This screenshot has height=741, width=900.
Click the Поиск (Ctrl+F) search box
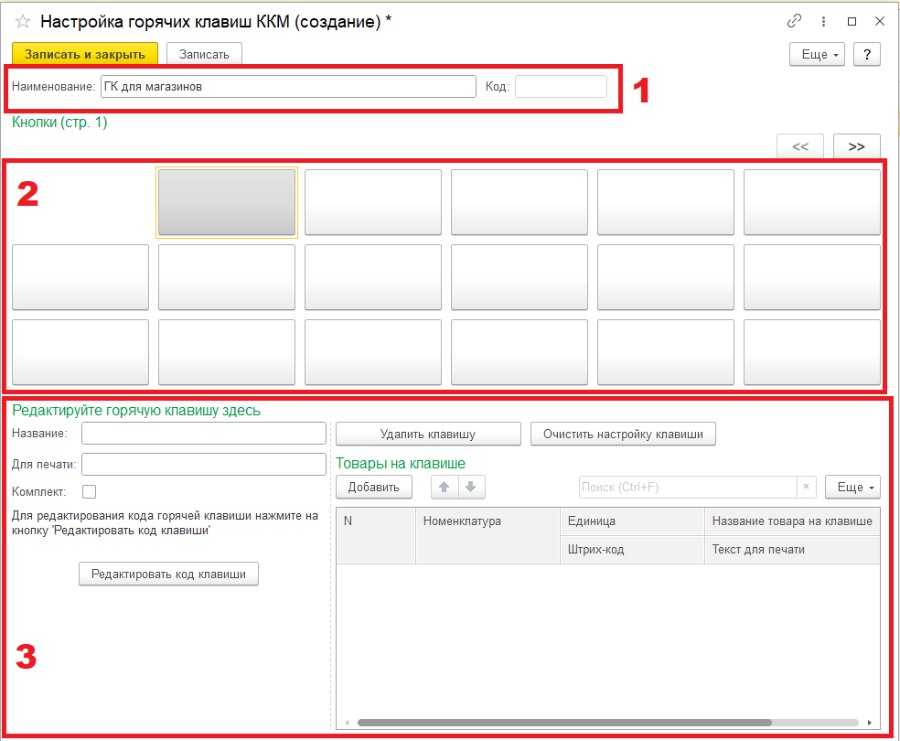pyautogui.click(x=688, y=487)
